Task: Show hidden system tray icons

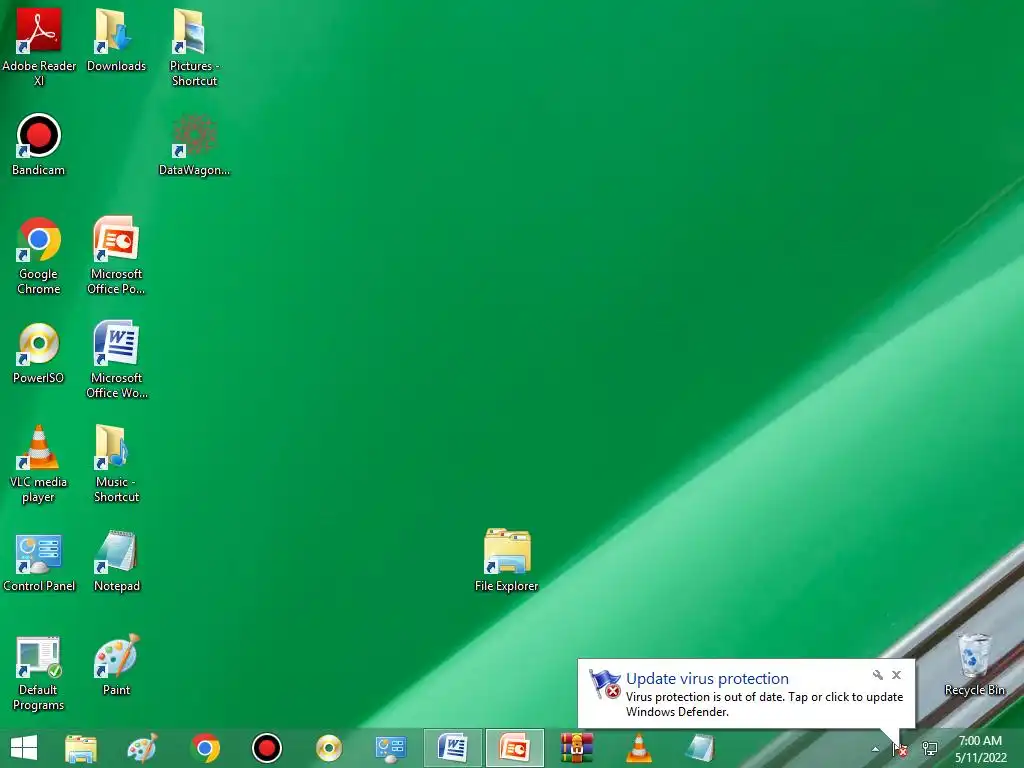Action: 875,749
